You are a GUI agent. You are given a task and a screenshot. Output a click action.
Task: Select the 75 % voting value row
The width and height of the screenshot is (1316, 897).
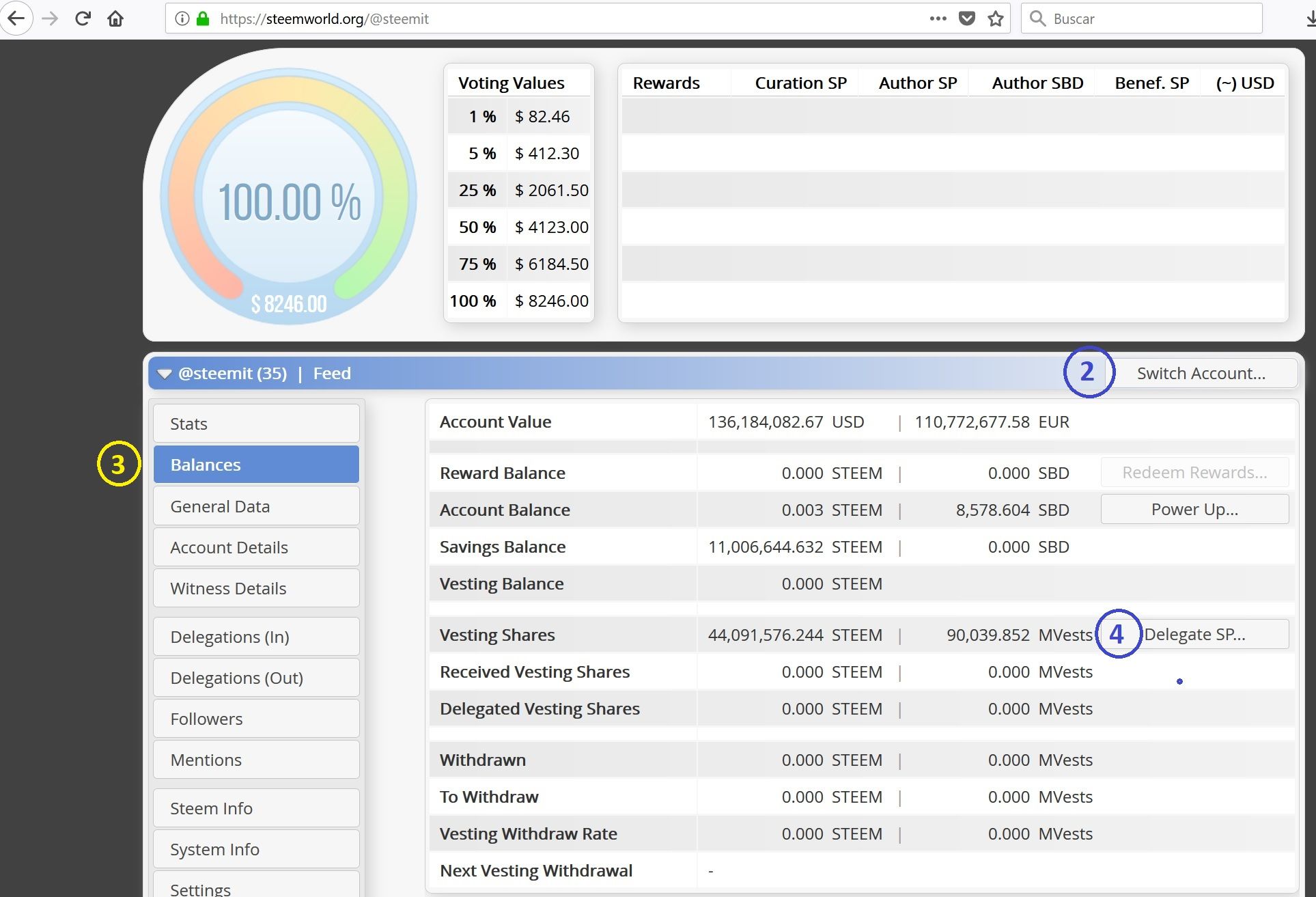[x=519, y=264]
